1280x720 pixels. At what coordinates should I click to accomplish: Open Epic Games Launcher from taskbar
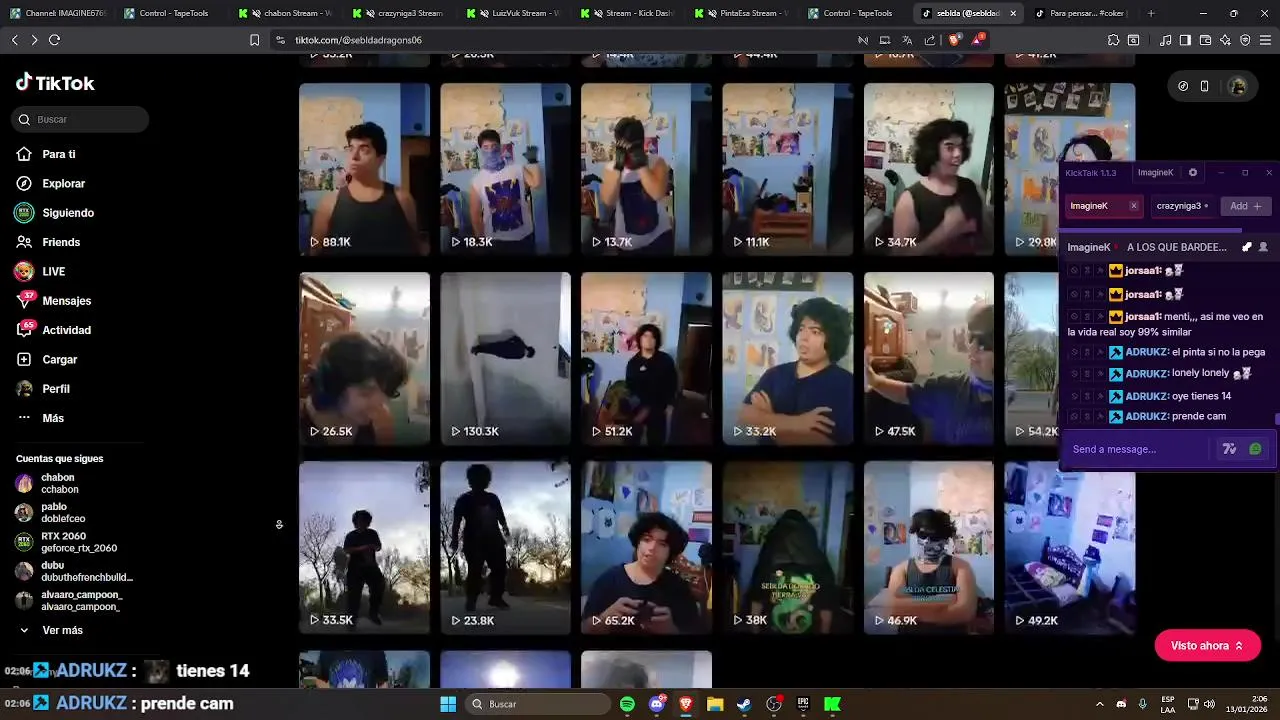click(x=803, y=704)
